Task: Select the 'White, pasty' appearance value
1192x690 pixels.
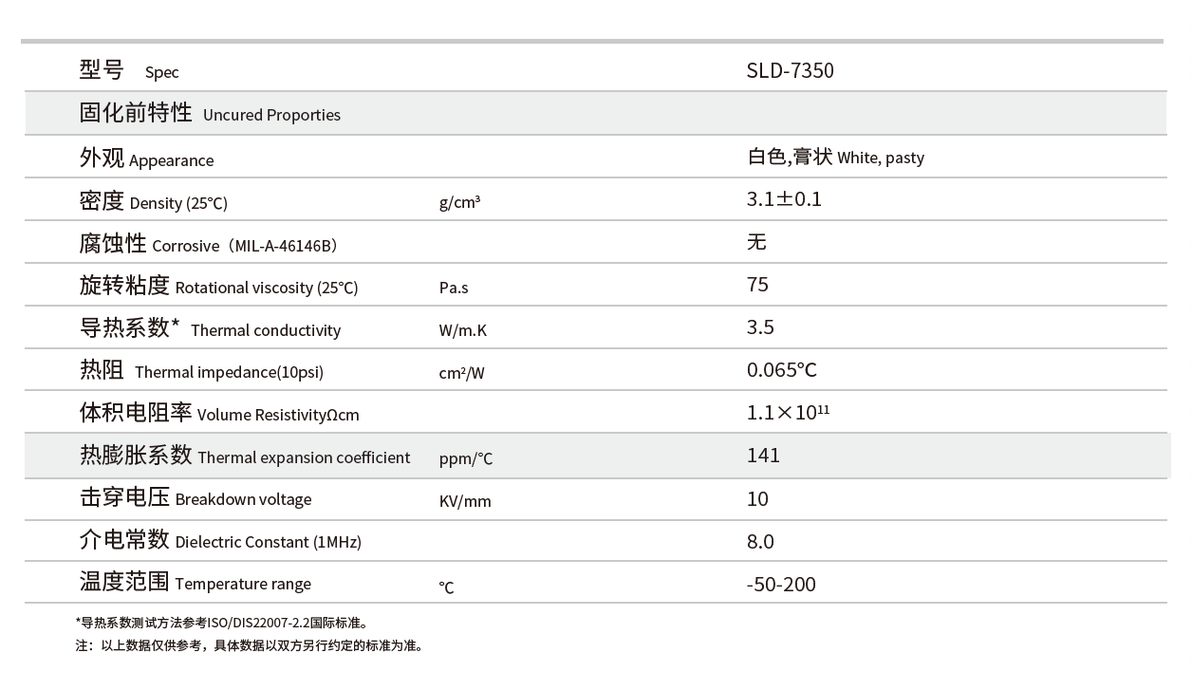Action: [835, 157]
